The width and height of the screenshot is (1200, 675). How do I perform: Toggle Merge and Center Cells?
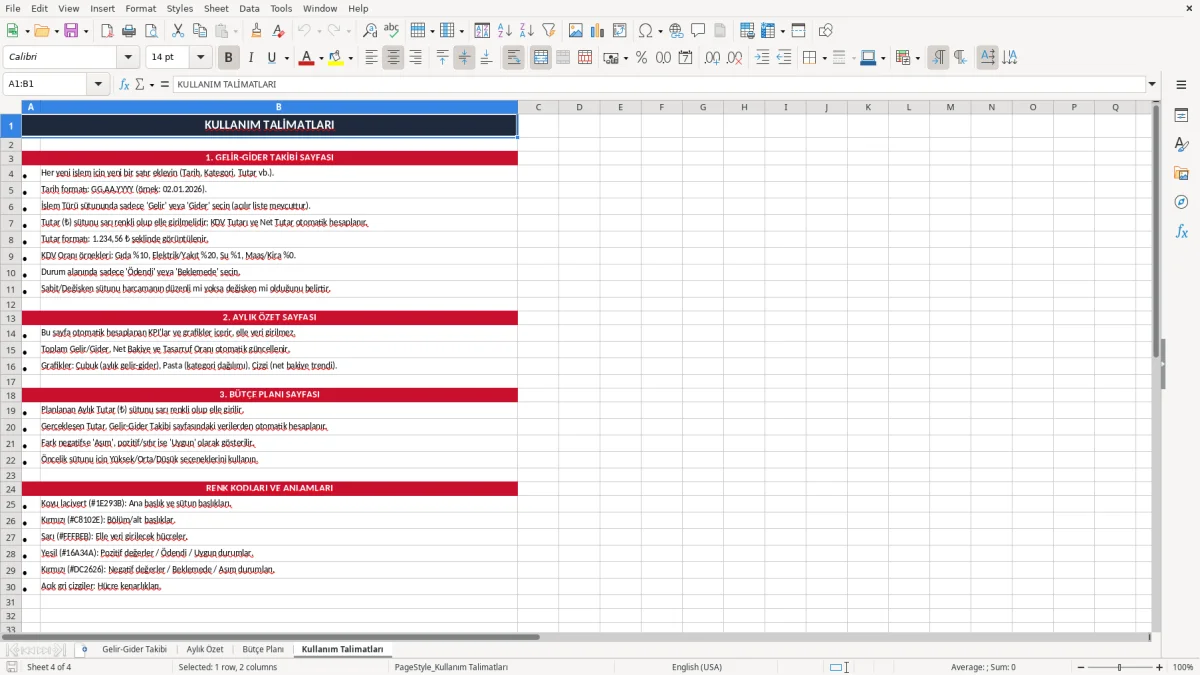pos(541,58)
